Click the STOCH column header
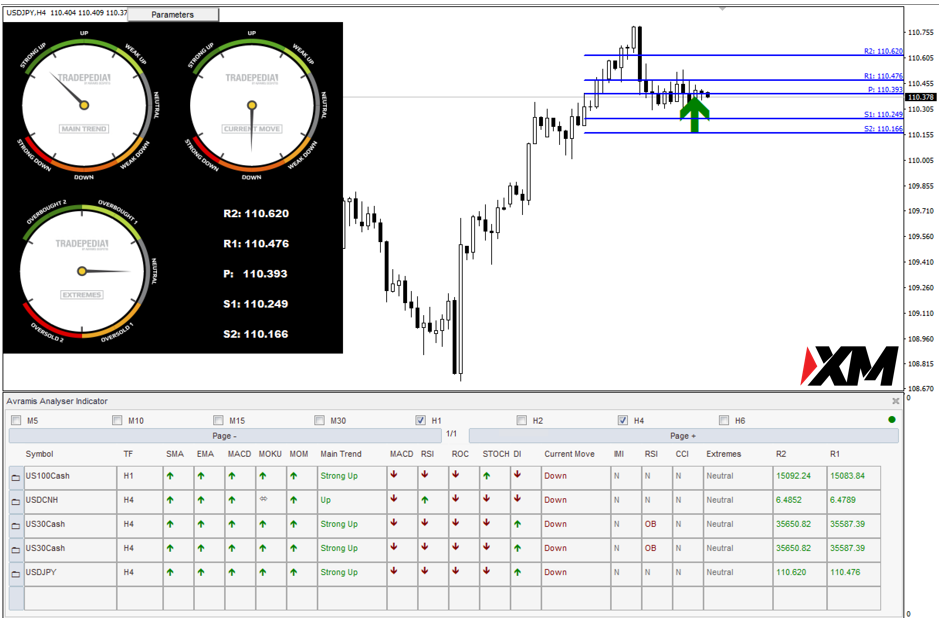948x630 pixels. click(x=496, y=454)
